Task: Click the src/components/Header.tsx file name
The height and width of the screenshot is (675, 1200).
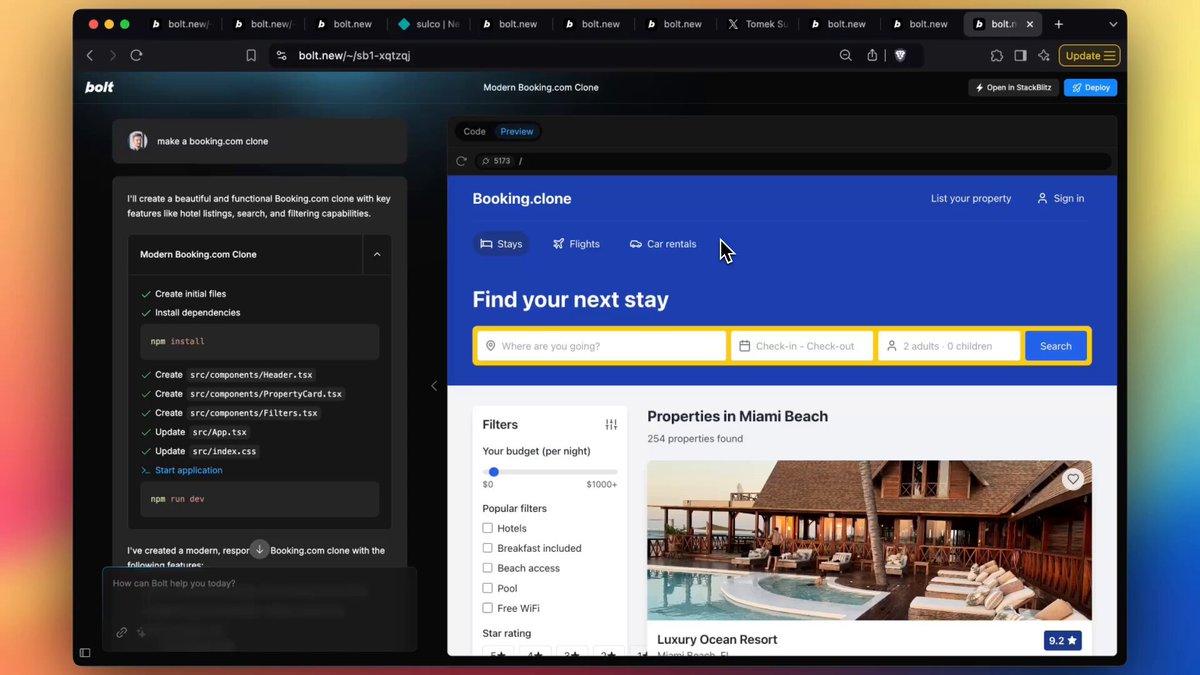Action: pos(251,375)
